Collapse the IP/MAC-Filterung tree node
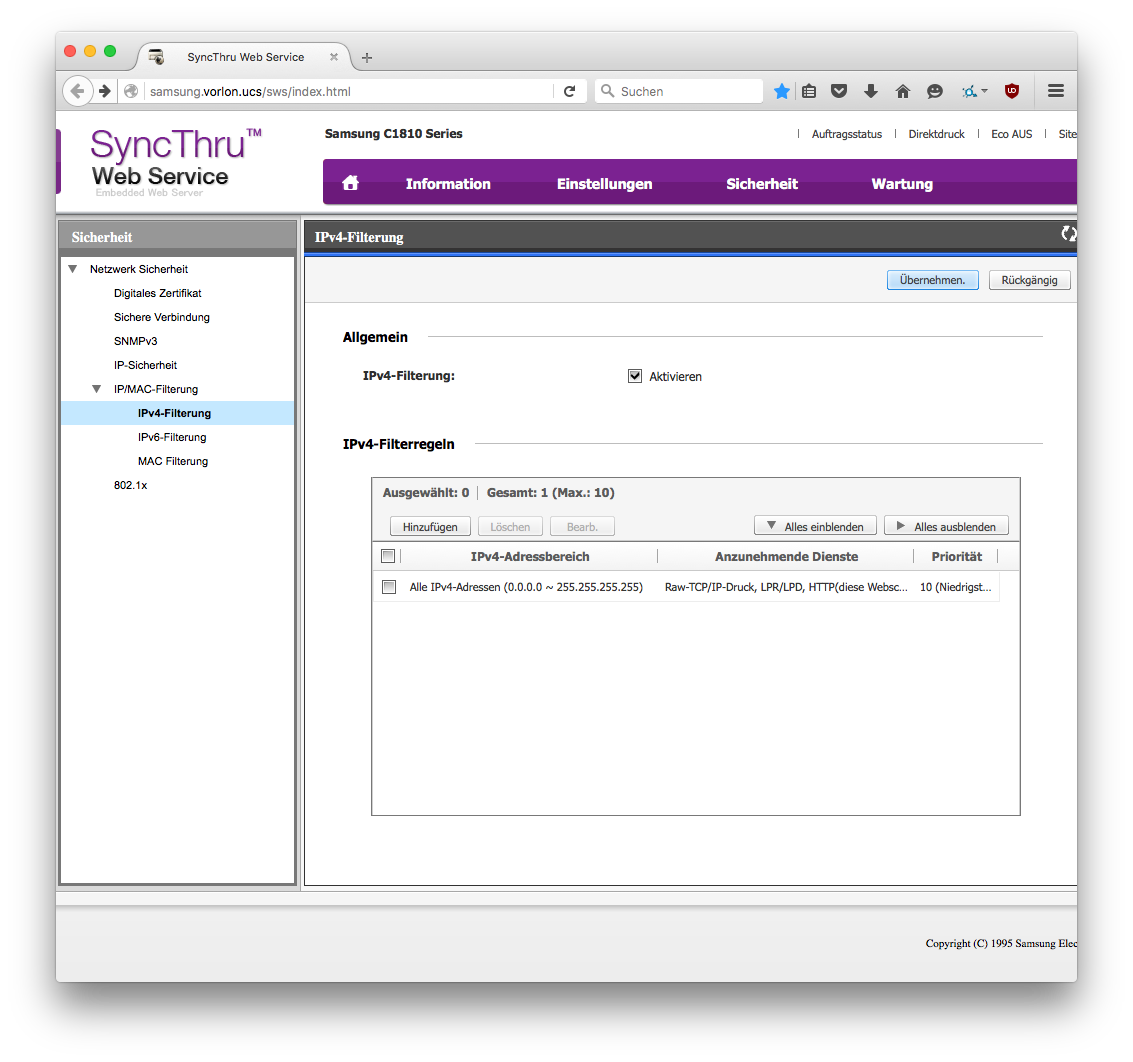 (x=96, y=389)
